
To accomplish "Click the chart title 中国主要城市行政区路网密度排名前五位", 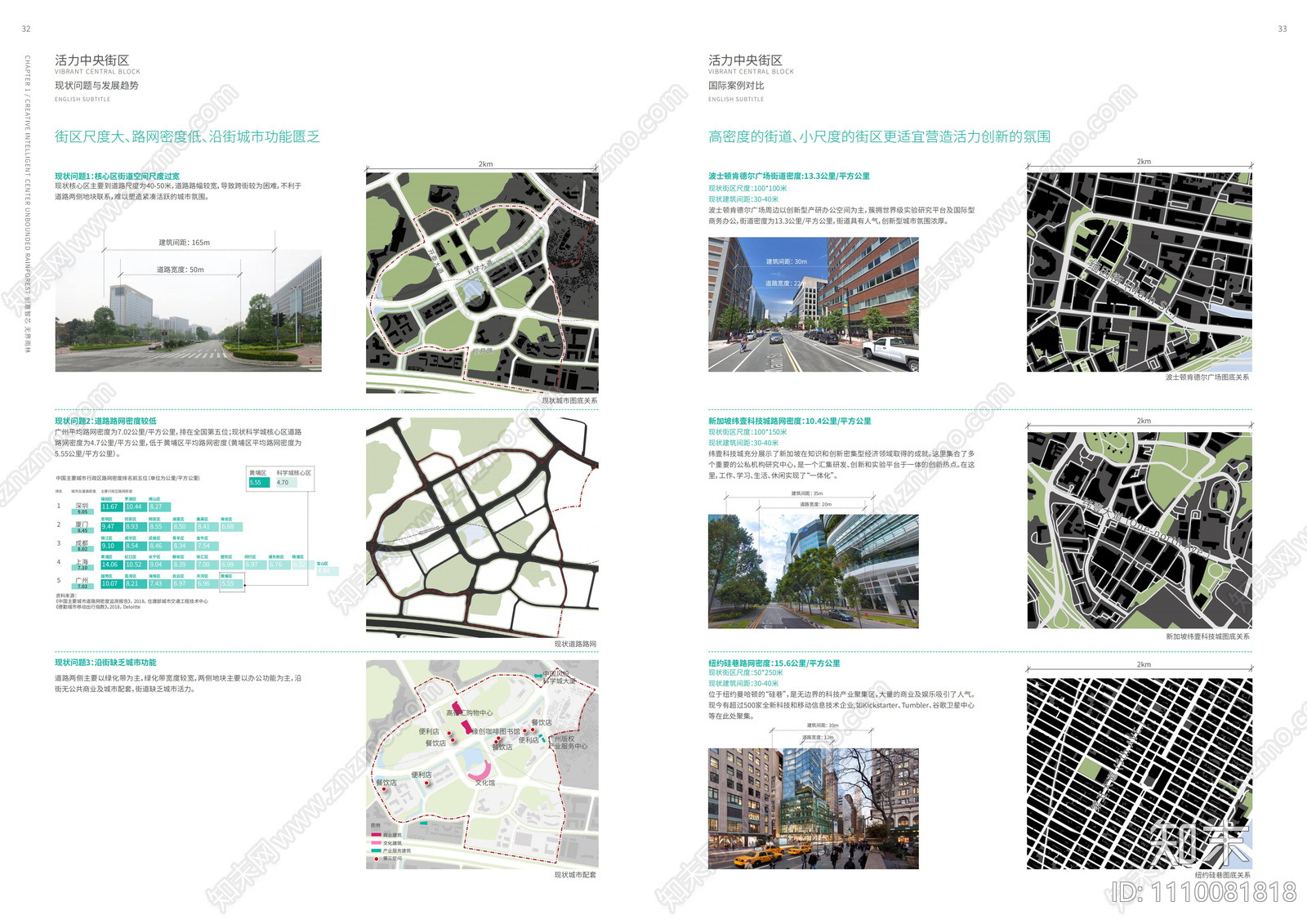I will tap(127, 478).
